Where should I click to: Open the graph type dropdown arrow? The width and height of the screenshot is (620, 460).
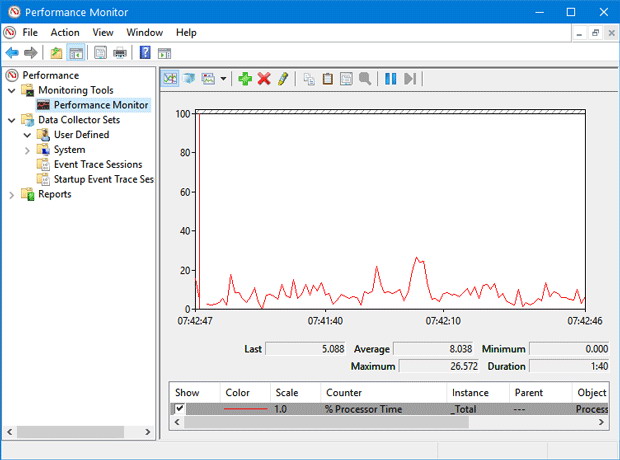coord(223,79)
